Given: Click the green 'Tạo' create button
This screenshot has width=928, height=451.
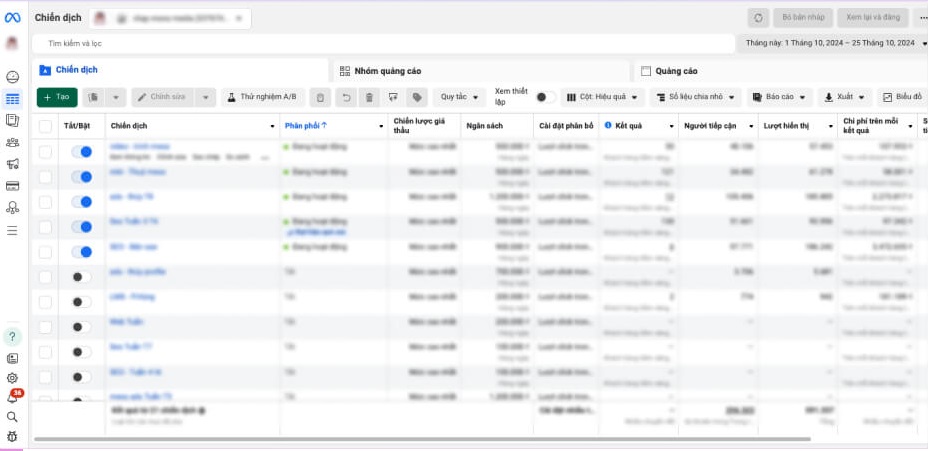Looking at the screenshot, I should [x=57, y=97].
